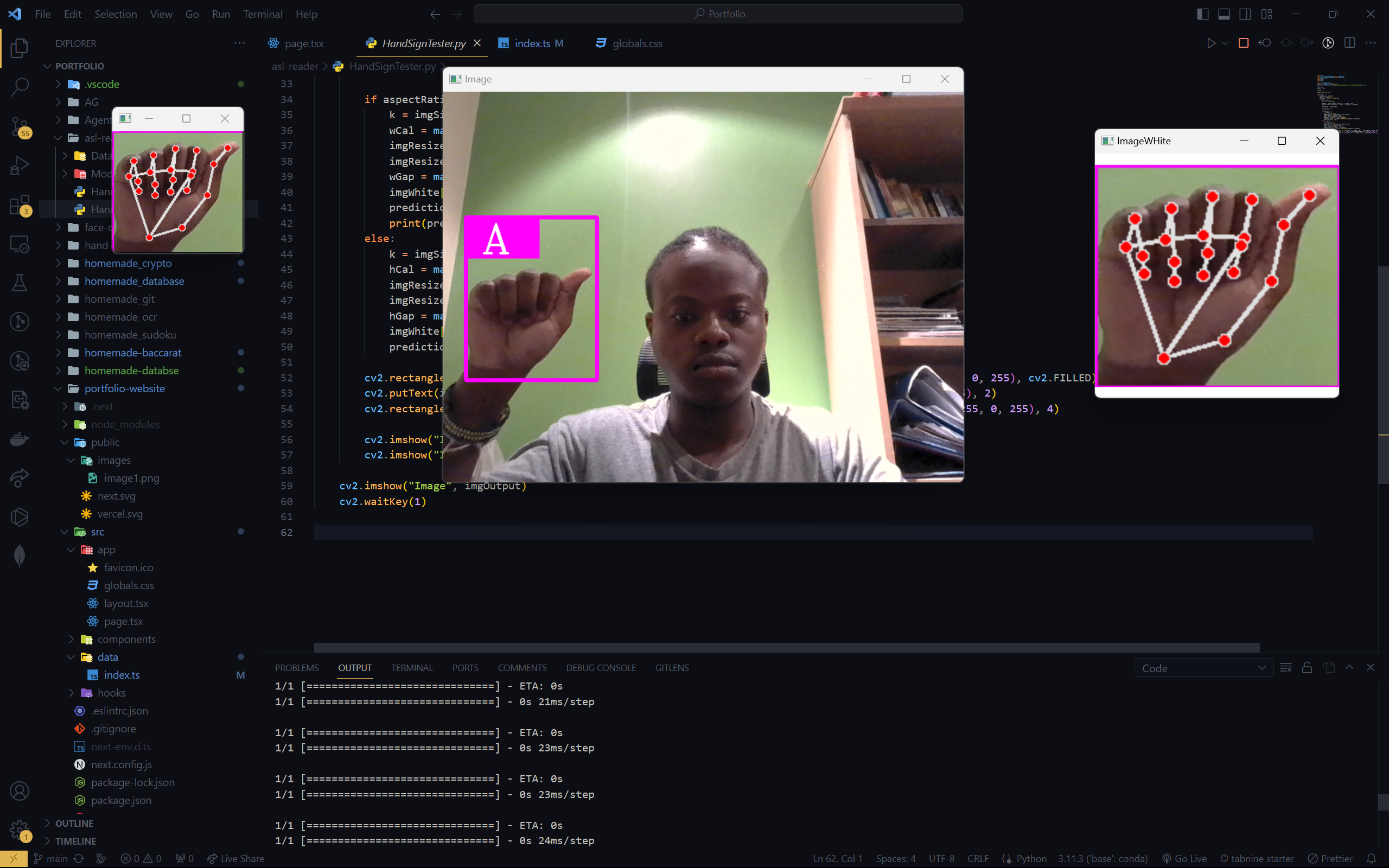This screenshot has width=1389, height=868.
Task: Open the Docker whale icon
Action: 20,439
